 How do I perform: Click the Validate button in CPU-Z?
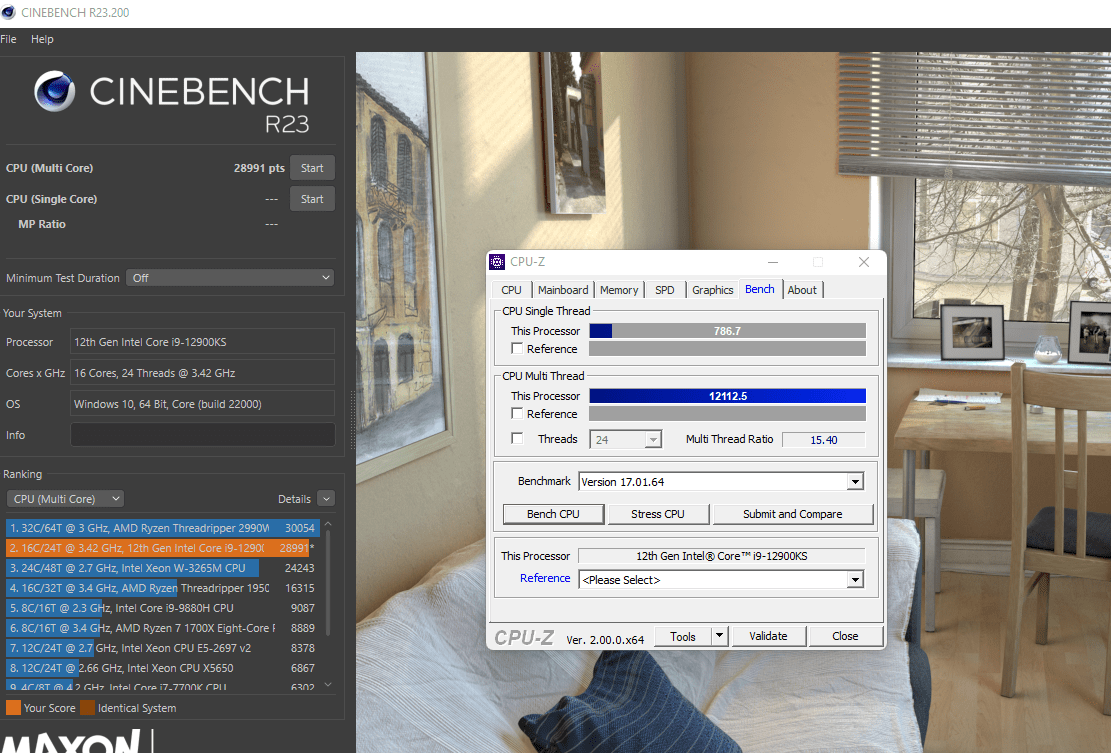tap(768, 636)
